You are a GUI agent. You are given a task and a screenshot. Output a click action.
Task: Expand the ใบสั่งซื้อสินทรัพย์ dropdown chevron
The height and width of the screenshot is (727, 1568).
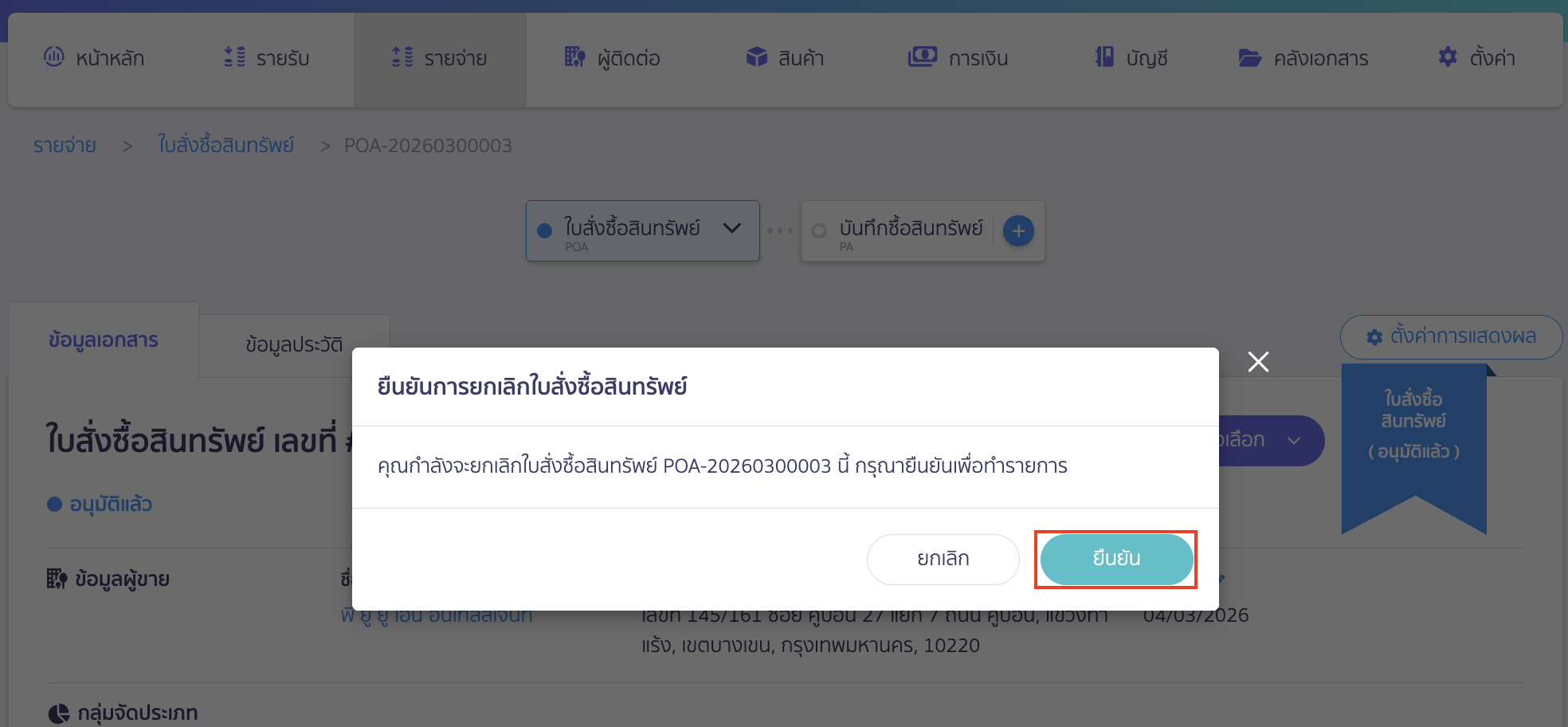pyautogui.click(x=731, y=230)
